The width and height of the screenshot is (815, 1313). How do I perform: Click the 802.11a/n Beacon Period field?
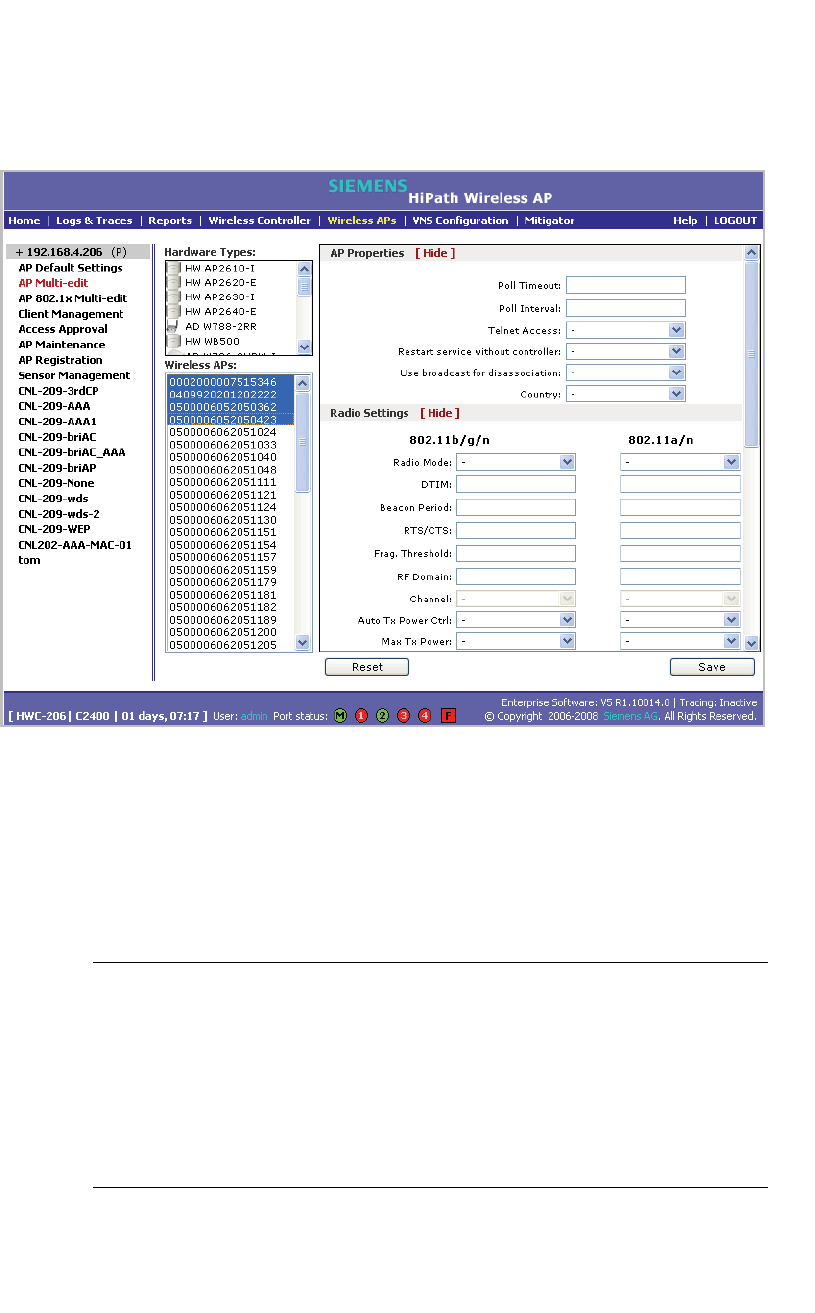[x=680, y=508]
